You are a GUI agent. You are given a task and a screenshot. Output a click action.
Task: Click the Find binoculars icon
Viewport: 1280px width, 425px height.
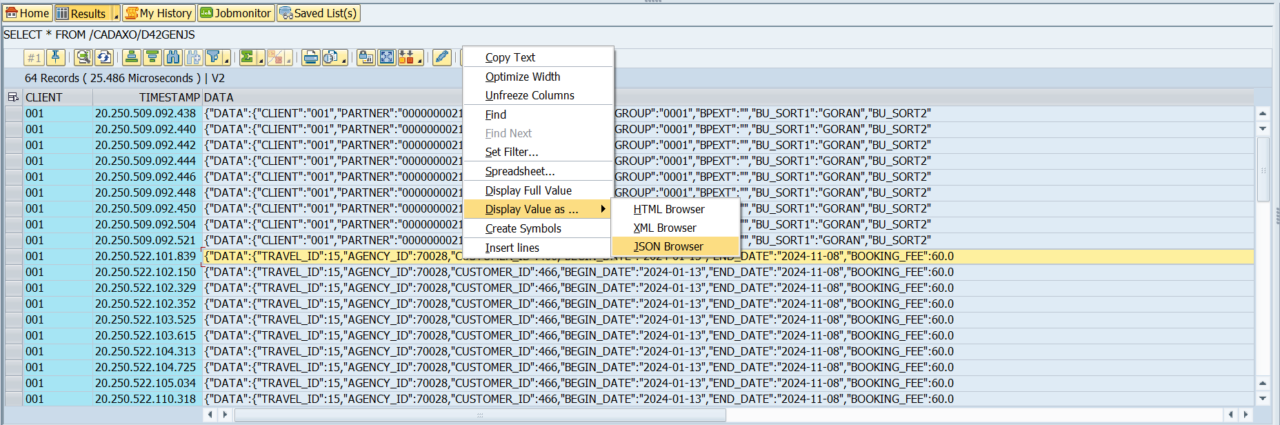[173, 57]
